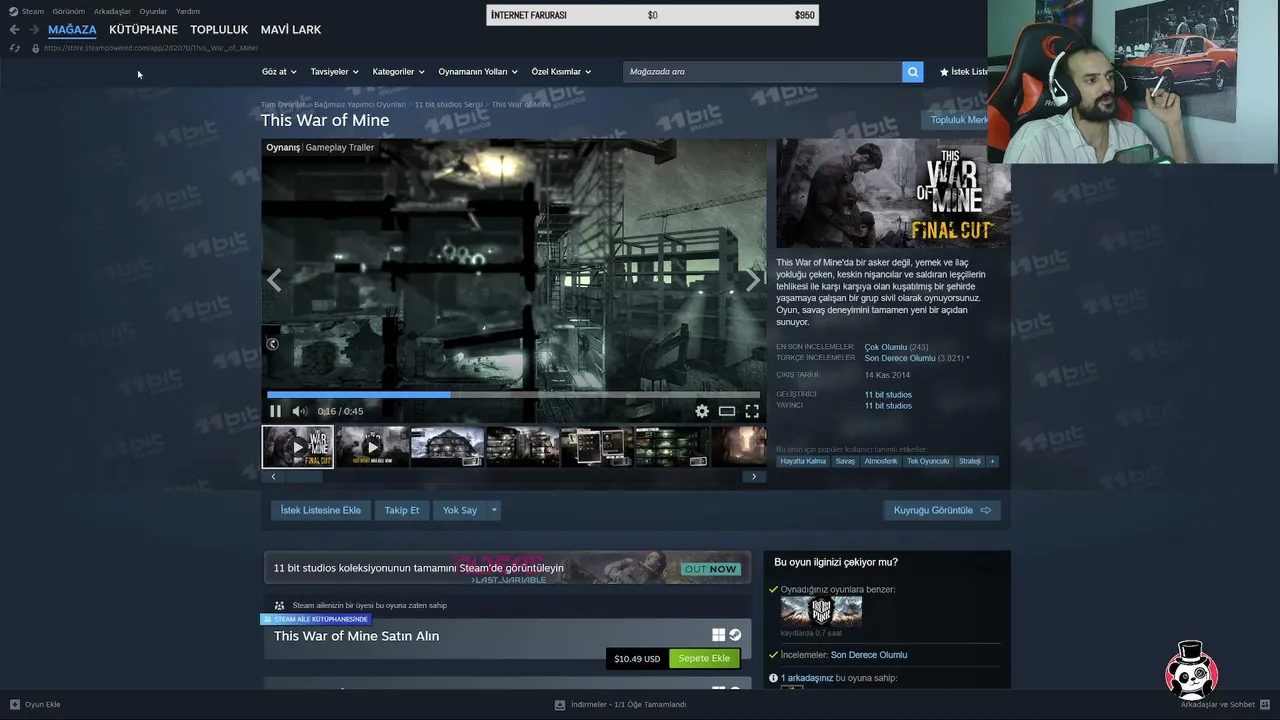Open Arkadaşlar ve Sohbet panel
The height and width of the screenshot is (720, 1280).
point(1223,704)
